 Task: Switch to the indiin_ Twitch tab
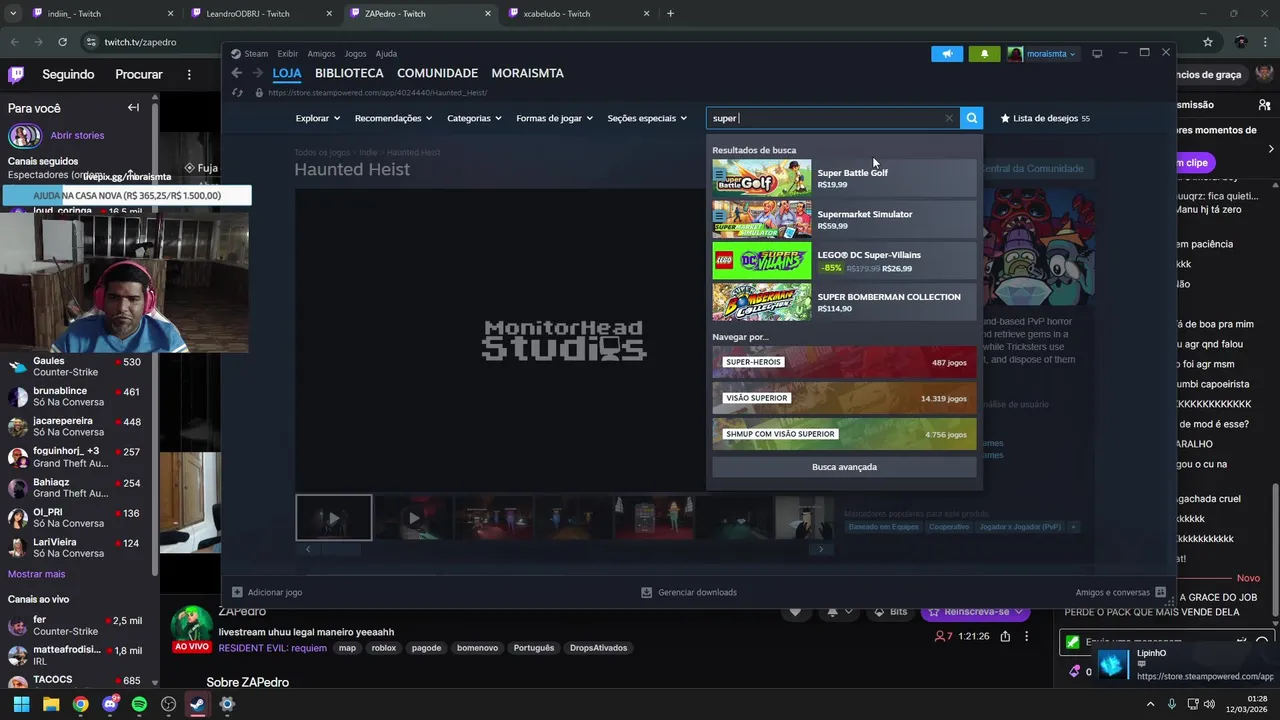click(100, 14)
